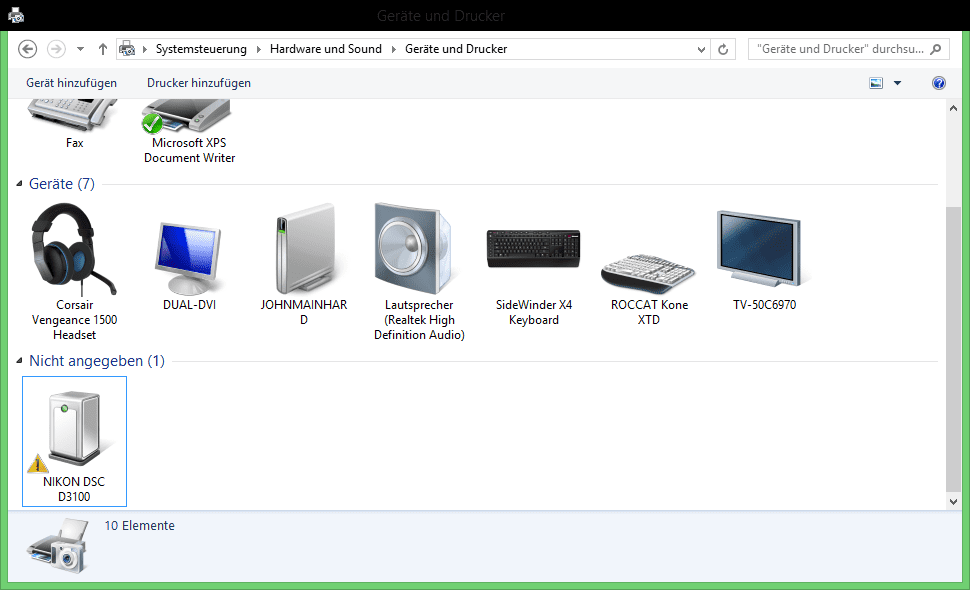Click the Back navigation arrow

click(27, 49)
